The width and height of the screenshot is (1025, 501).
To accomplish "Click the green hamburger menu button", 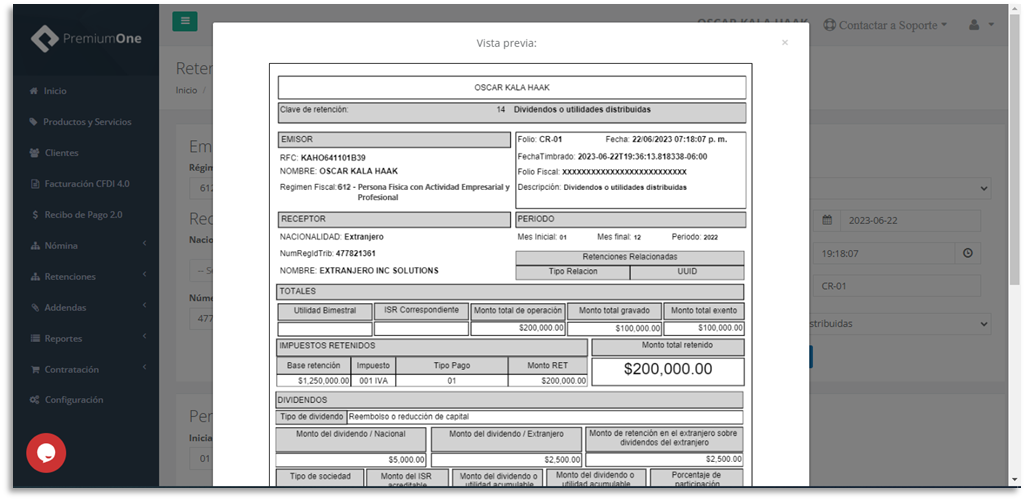I will tap(185, 22).
